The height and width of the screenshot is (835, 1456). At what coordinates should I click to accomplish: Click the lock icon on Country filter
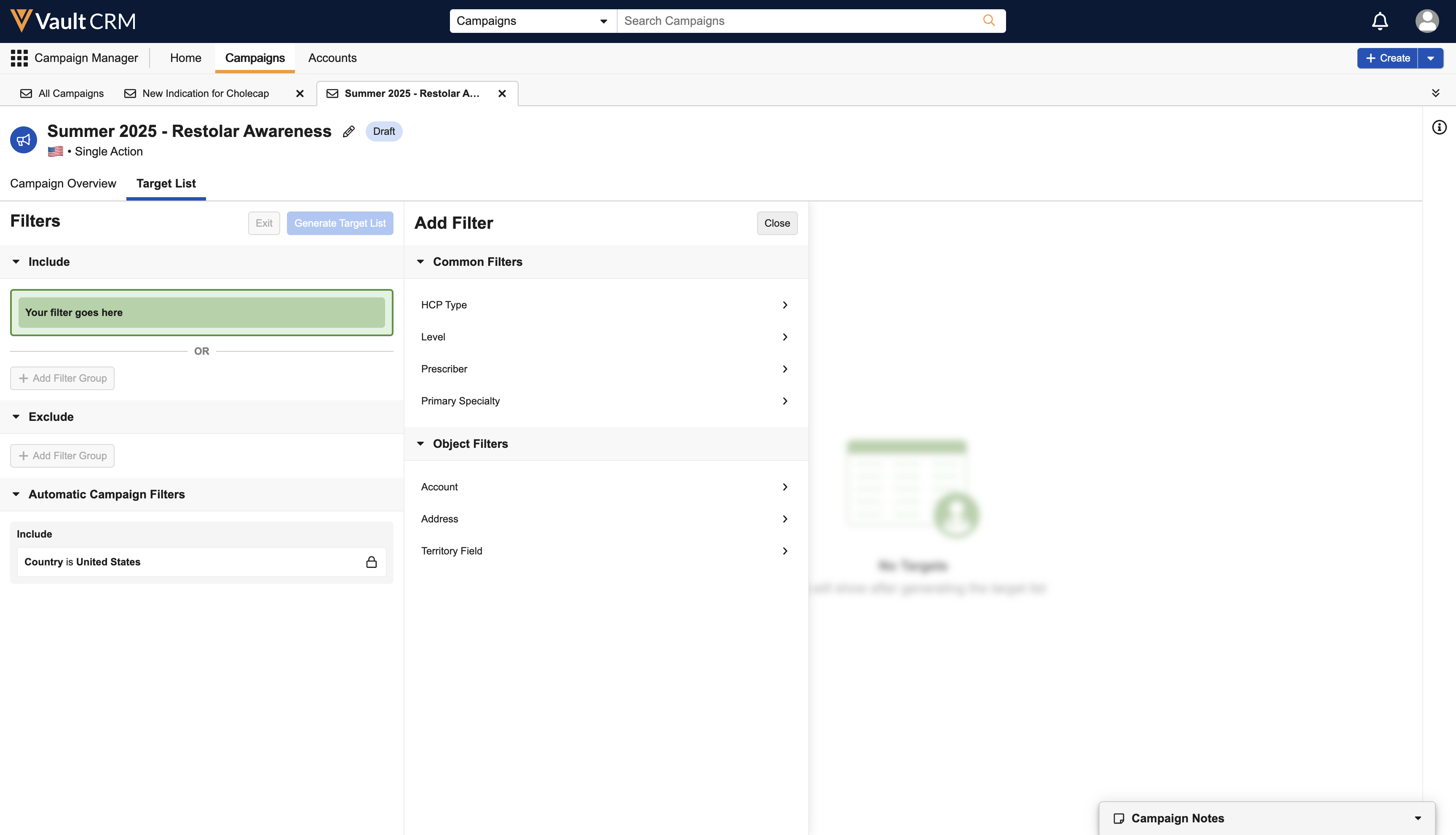(372, 562)
